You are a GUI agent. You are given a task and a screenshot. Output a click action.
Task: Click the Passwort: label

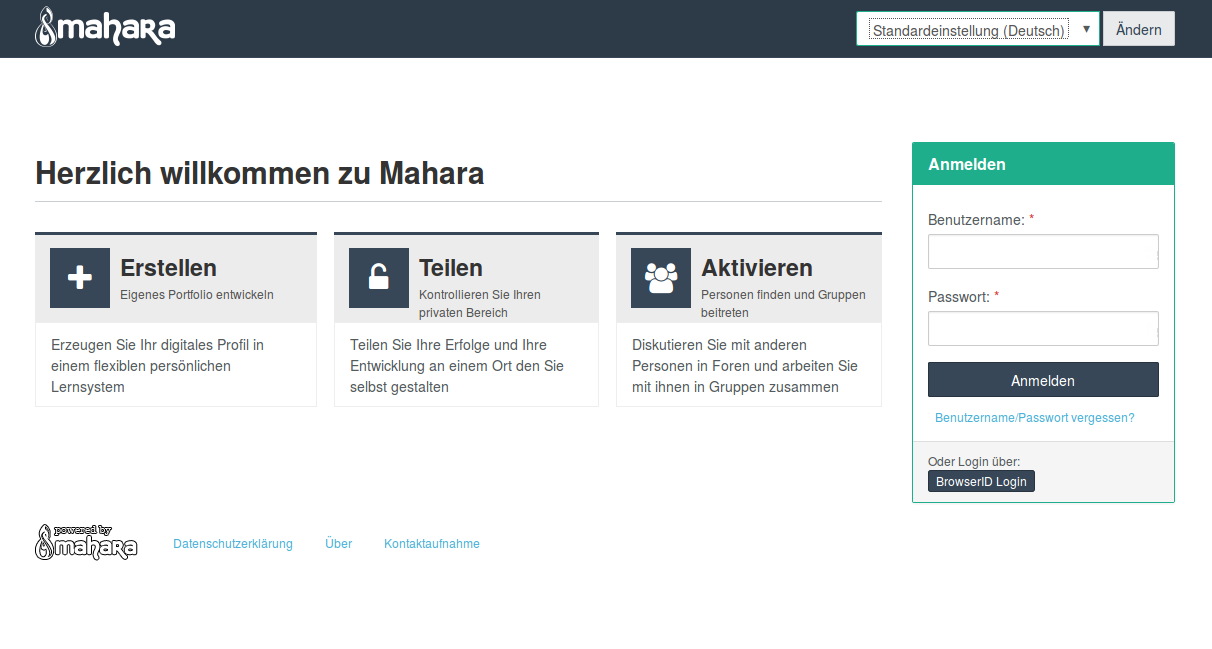(959, 297)
